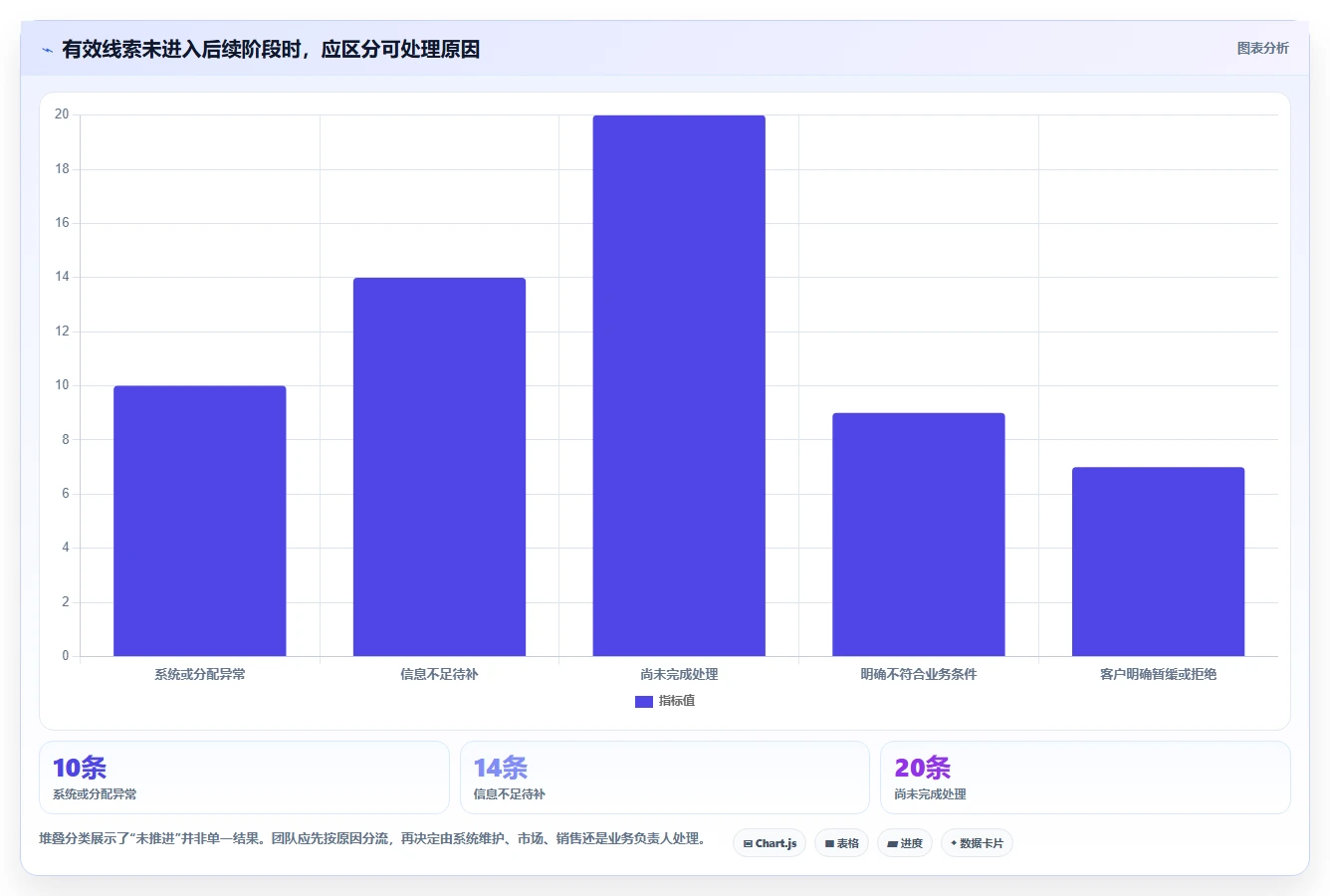Click card caption 系统或分配异常 under 10条
The width and height of the screenshot is (1330, 896).
click(x=95, y=794)
